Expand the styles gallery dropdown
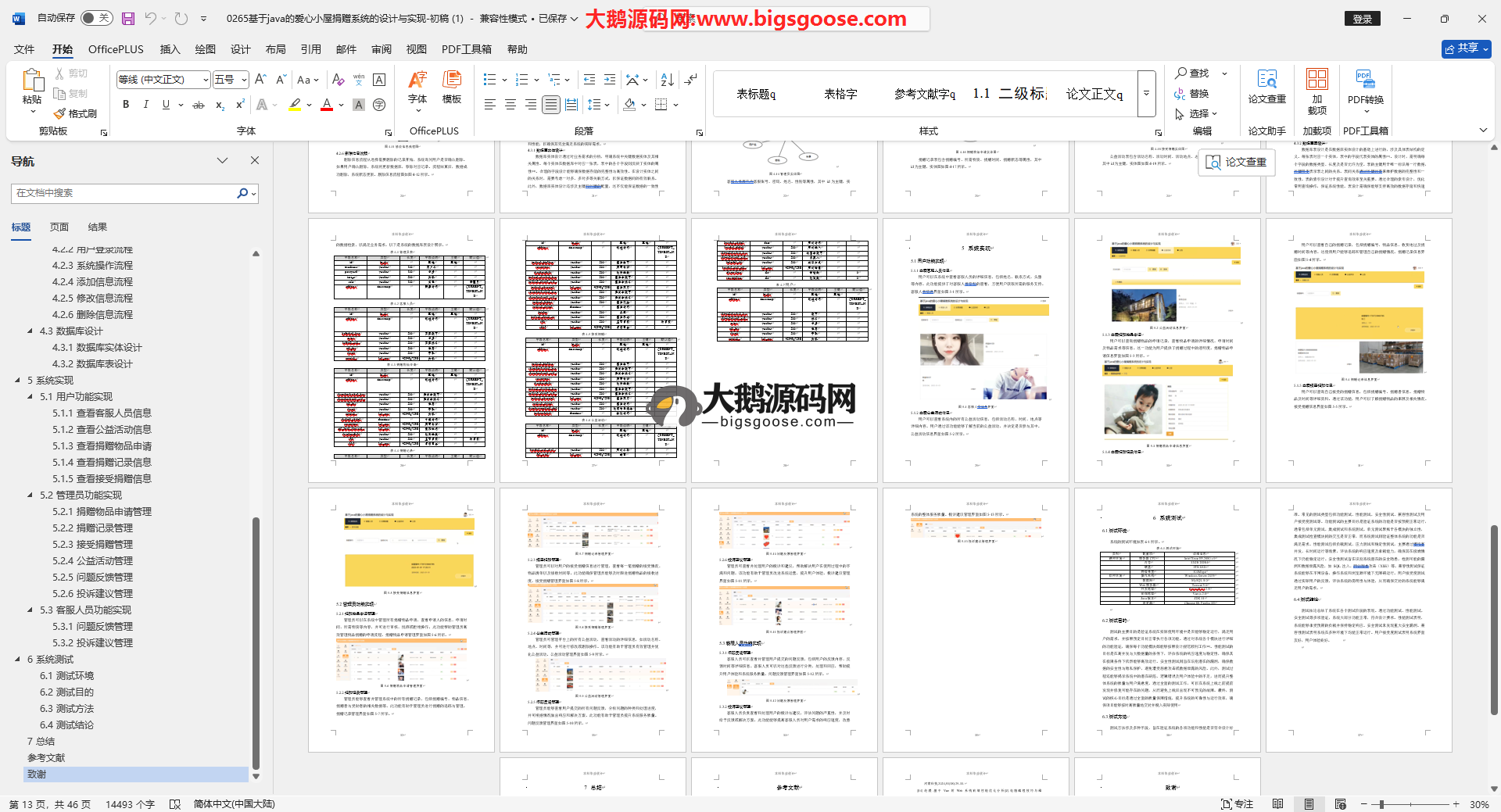 [1147, 93]
